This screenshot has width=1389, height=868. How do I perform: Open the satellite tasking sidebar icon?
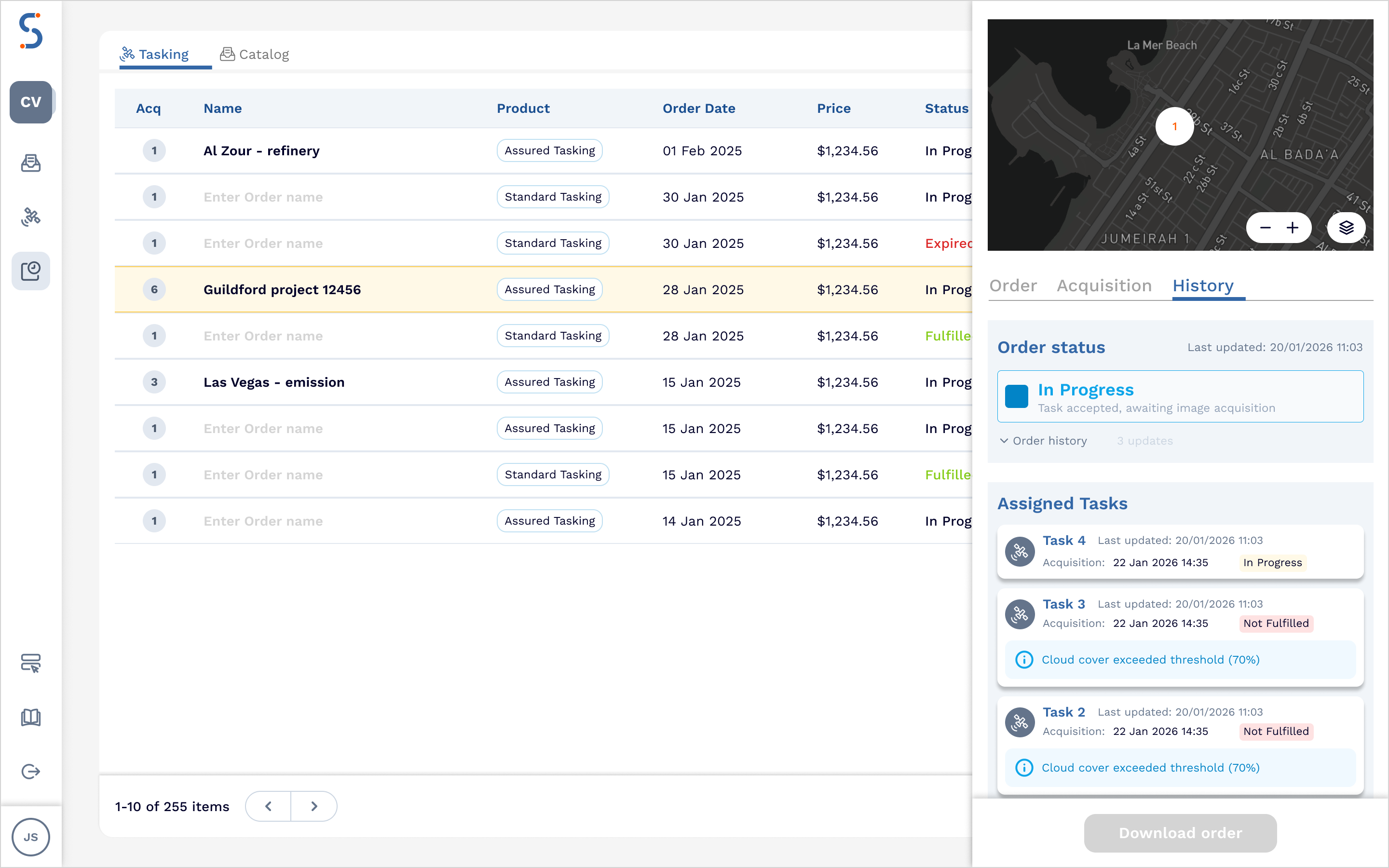[30, 217]
